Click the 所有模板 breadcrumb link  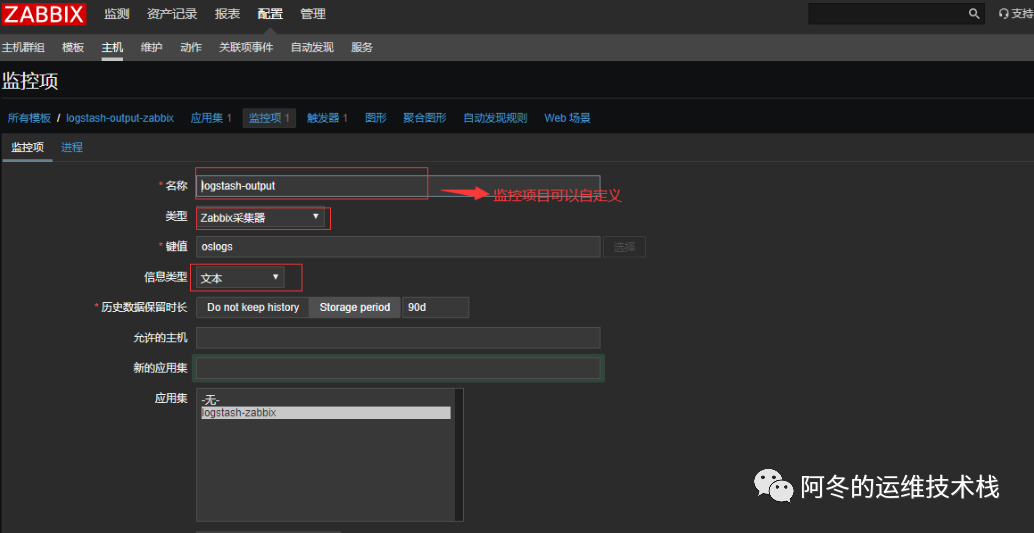pyautogui.click(x=29, y=118)
